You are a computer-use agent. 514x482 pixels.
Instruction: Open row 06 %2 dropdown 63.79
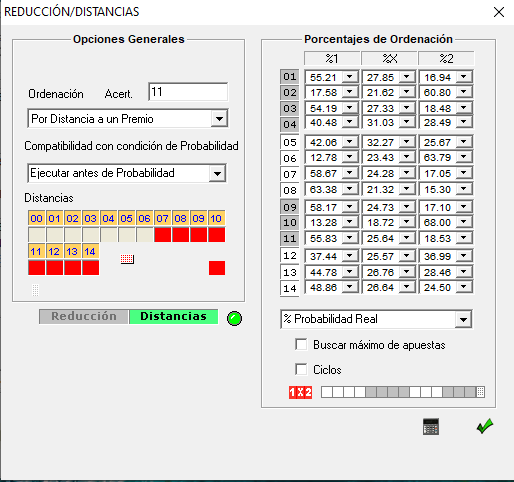pos(464,157)
